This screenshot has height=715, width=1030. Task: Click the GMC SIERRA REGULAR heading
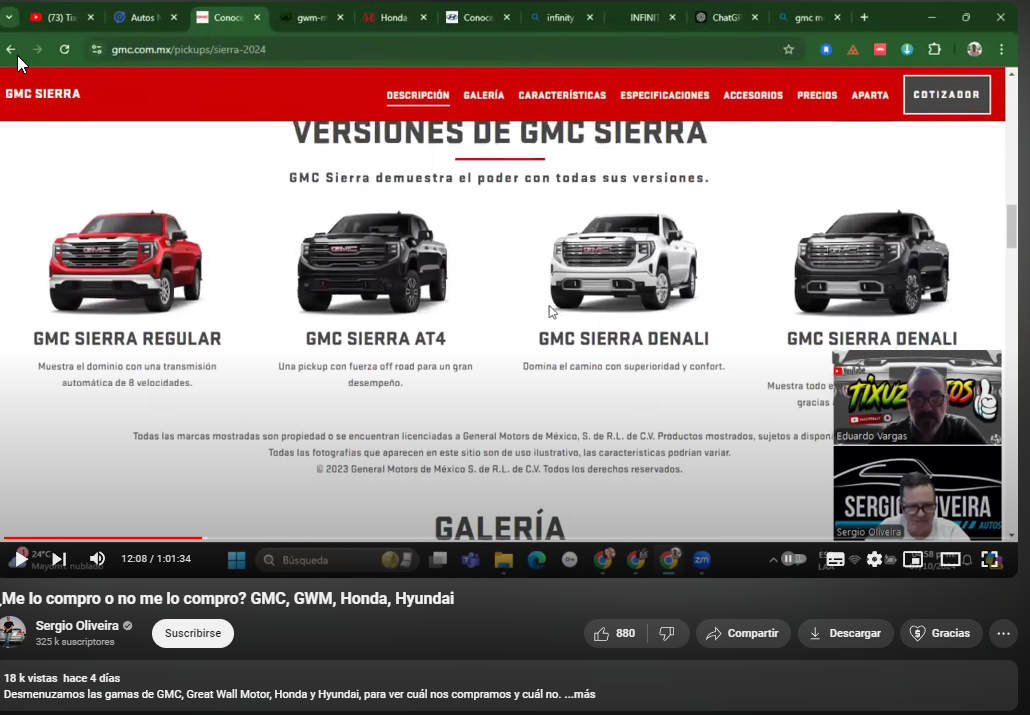click(127, 338)
